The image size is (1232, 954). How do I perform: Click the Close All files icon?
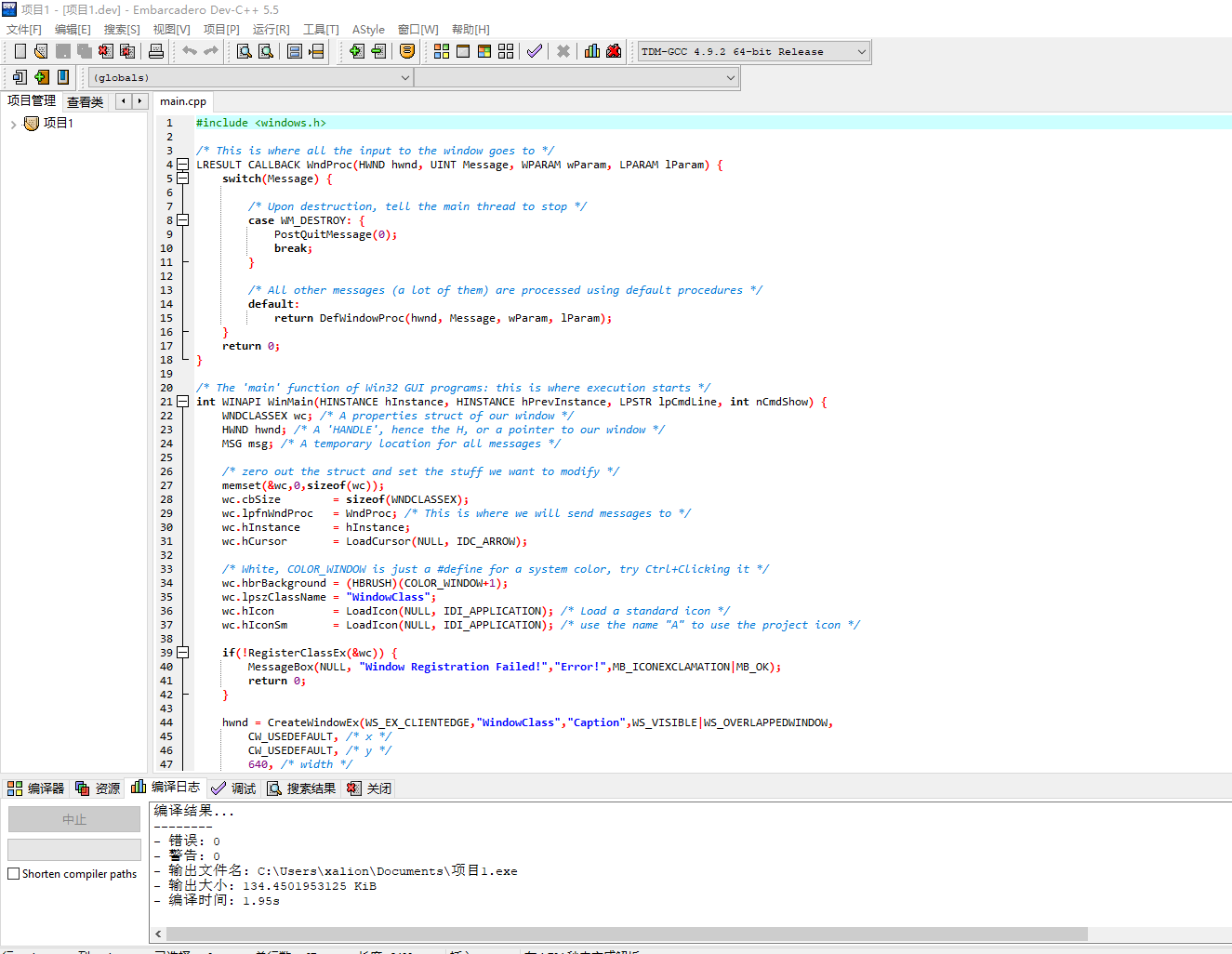tap(127, 51)
